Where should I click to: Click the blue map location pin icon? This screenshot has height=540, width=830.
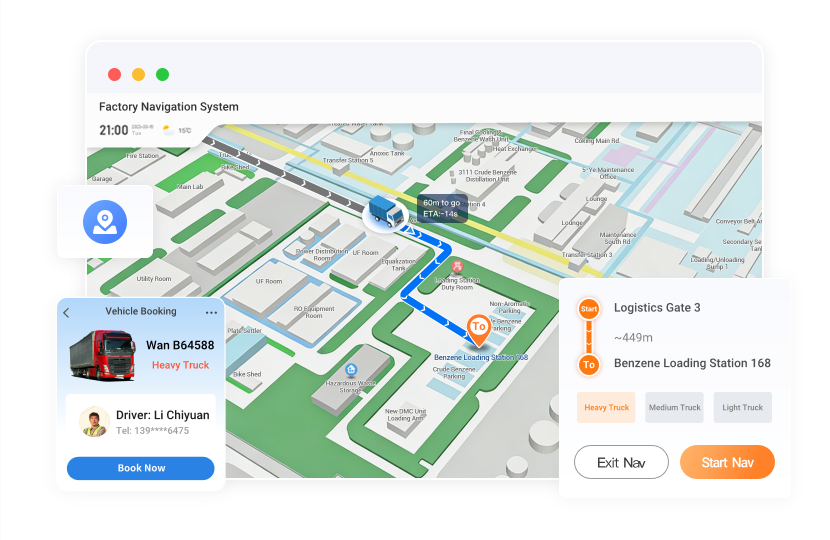(105, 221)
